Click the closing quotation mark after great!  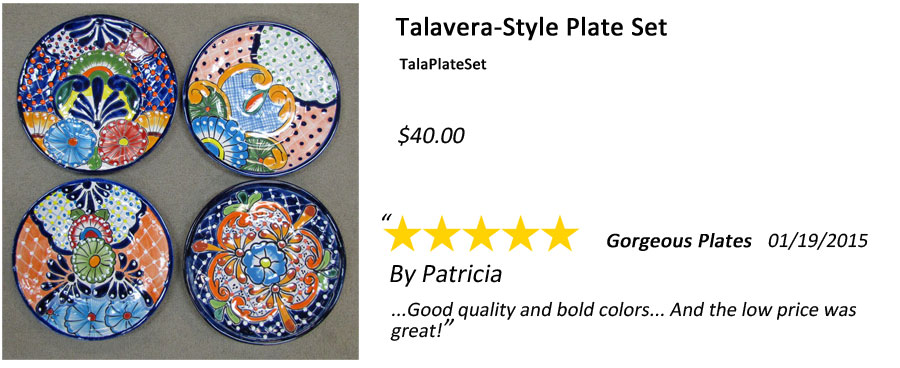pos(448,326)
